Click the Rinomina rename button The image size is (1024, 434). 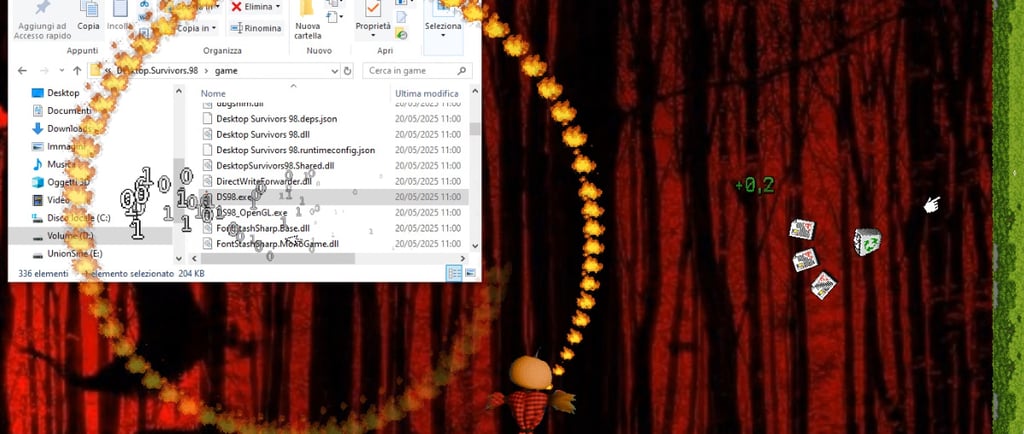(x=255, y=28)
